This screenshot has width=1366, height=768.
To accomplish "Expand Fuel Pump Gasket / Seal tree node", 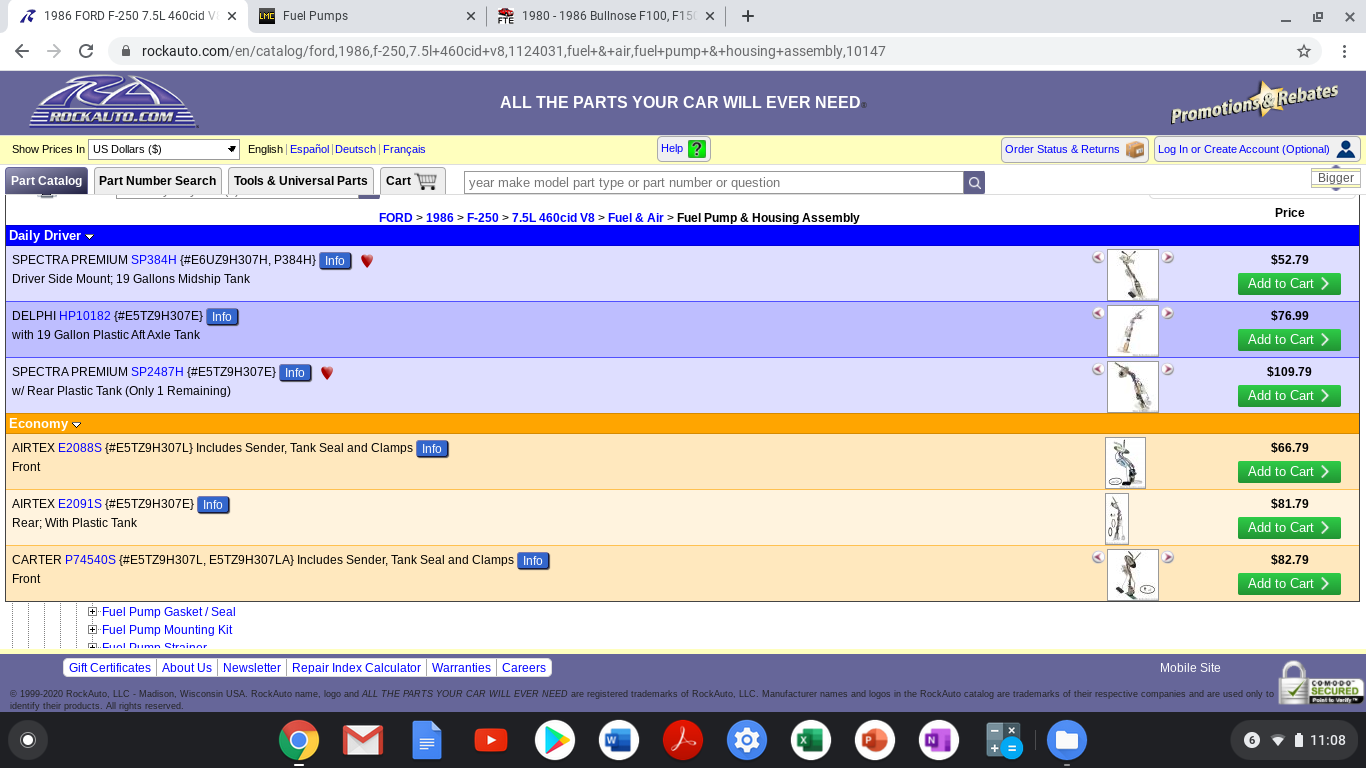I will (93, 612).
